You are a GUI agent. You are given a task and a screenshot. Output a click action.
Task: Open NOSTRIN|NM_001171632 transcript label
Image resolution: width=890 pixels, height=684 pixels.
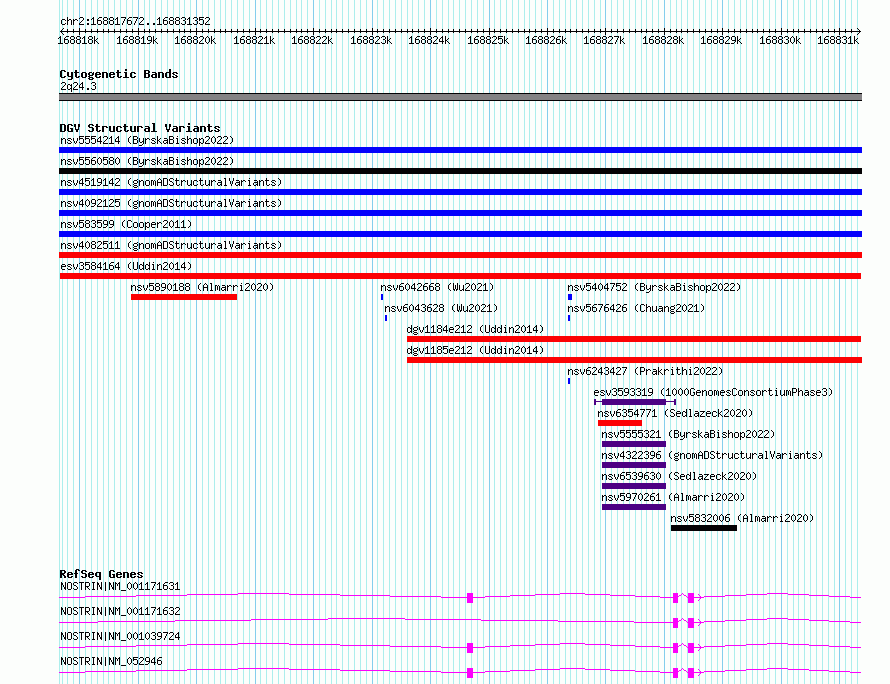tap(120, 611)
